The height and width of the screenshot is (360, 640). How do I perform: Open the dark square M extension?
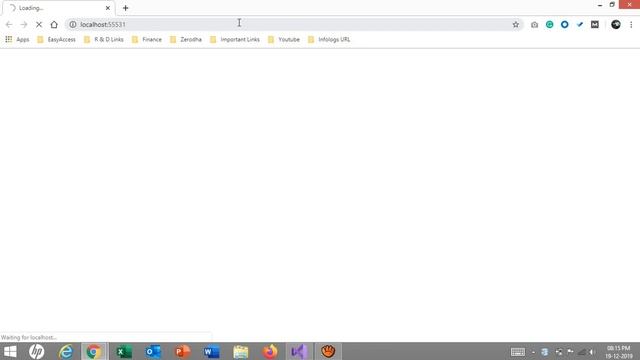pos(595,24)
